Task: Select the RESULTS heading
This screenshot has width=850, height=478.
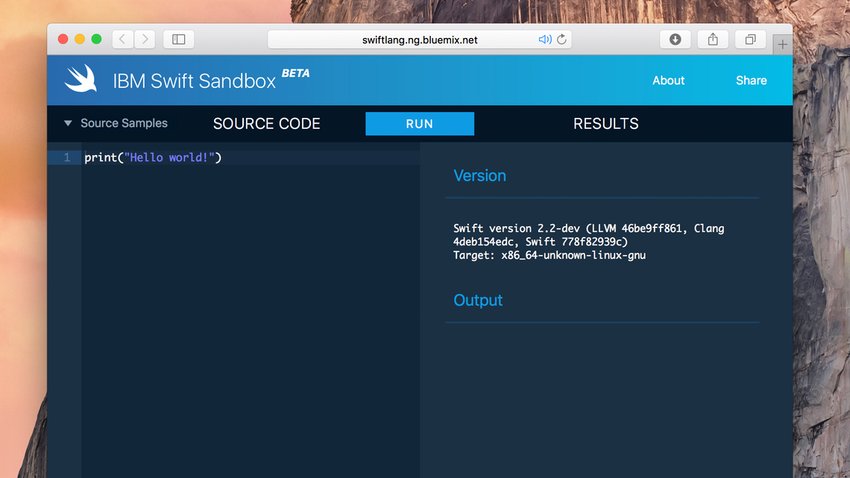Action: (x=606, y=124)
